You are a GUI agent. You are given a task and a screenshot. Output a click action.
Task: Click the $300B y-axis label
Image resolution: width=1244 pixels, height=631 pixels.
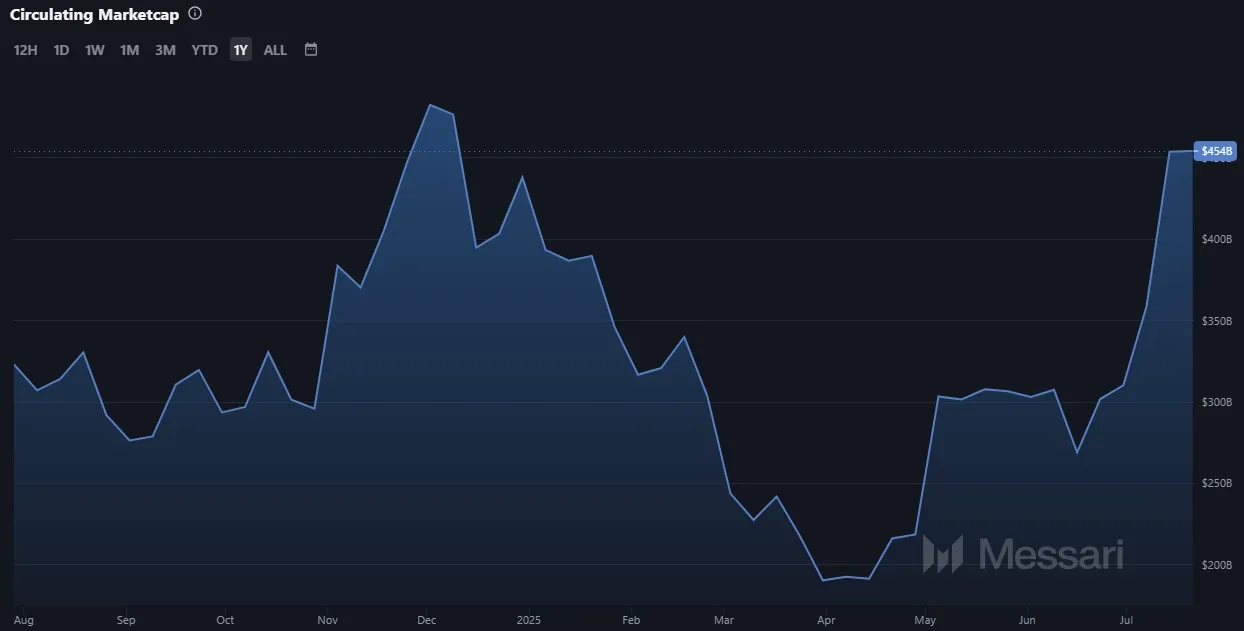click(1218, 402)
